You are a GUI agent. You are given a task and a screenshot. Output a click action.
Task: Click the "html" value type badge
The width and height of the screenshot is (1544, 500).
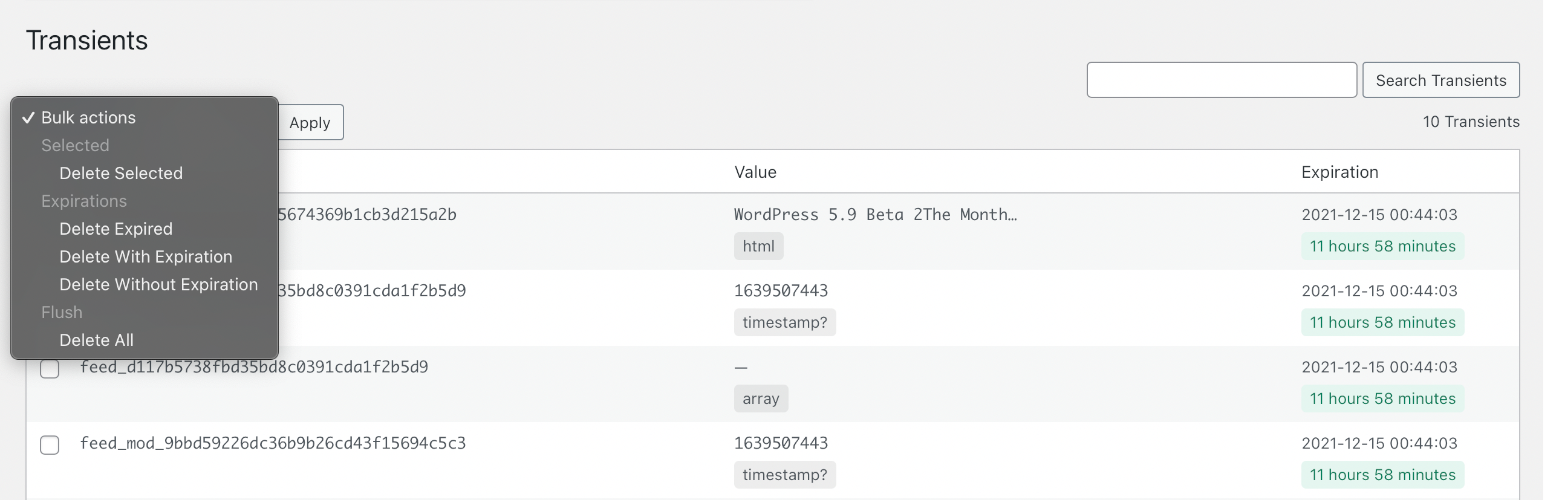coord(758,246)
